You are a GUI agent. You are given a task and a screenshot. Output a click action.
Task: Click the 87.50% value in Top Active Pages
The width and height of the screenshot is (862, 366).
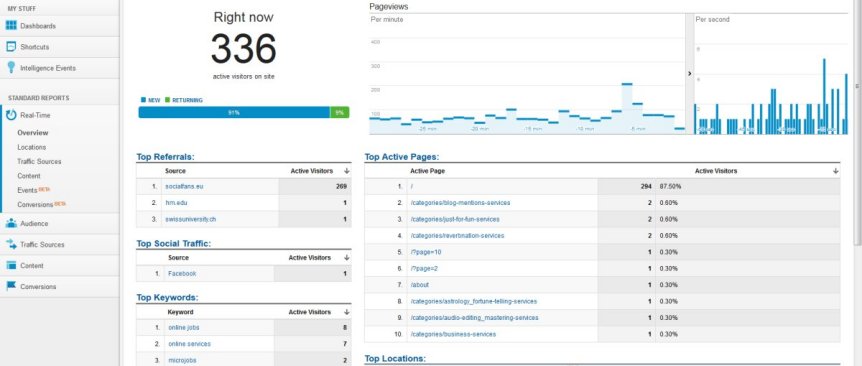tap(670, 186)
